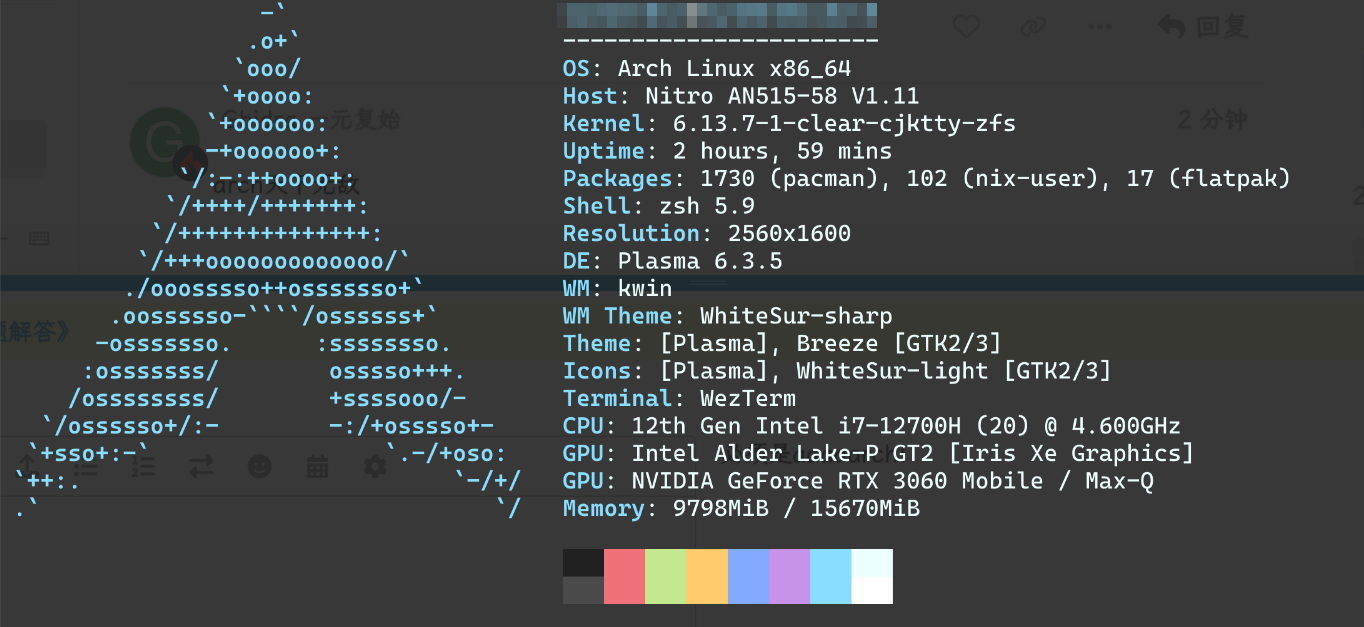Screen dimensions: 1364x627
Task: Open the gear options in editor toolbar
Action: point(375,466)
